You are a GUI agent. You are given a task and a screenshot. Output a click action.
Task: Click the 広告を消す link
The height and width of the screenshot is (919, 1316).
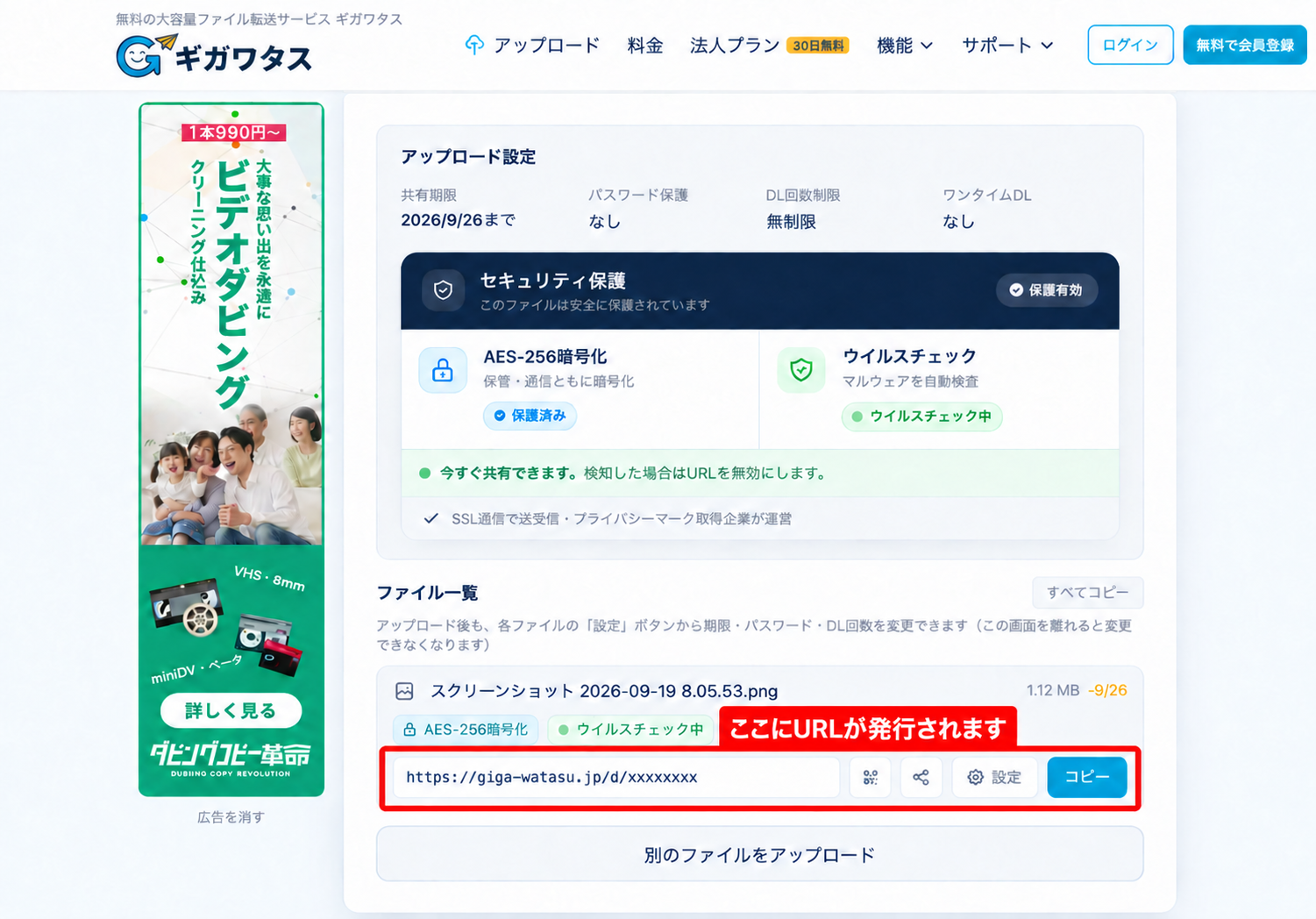[x=231, y=817]
